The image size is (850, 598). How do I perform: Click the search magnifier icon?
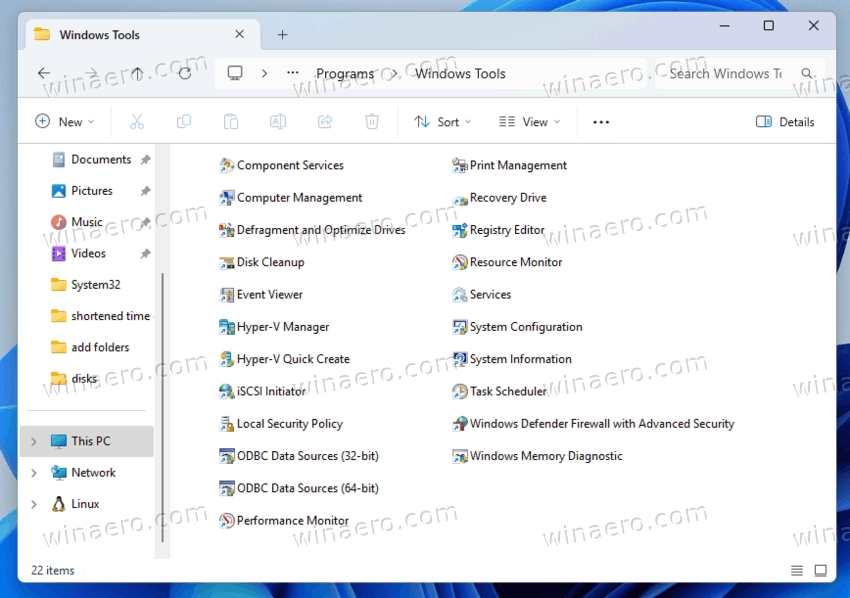[807, 73]
